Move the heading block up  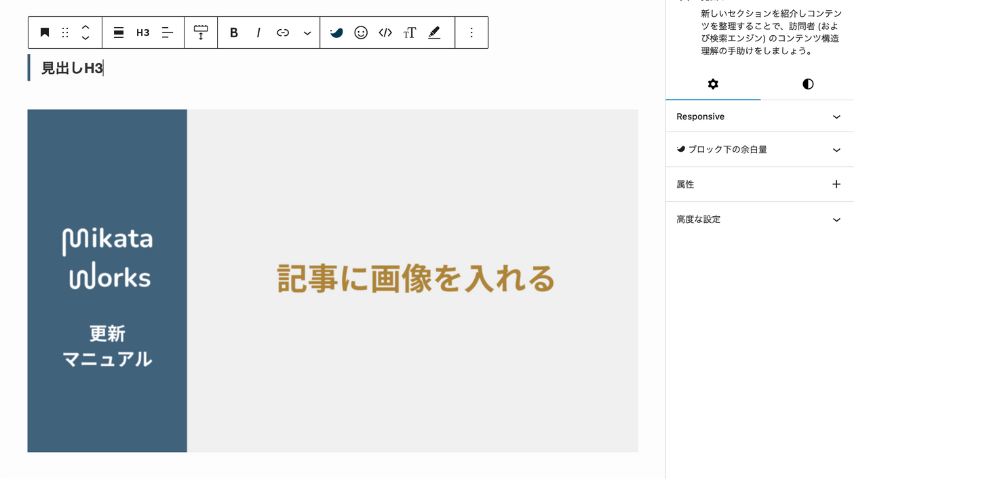point(85,27)
